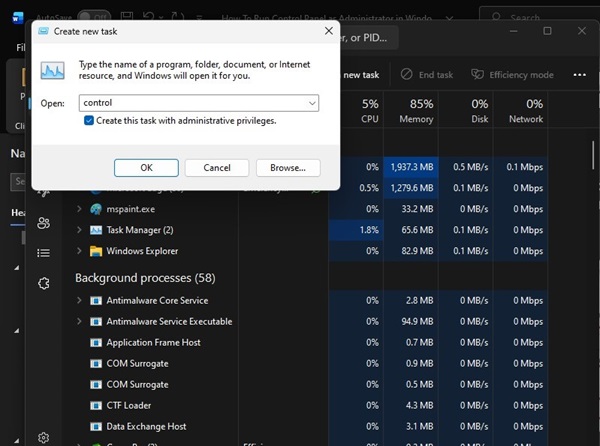Image resolution: width=600 pixels, height=446 pixels.
Task: Click the Antimalware Core Service icon
Action: click(96, 301)
